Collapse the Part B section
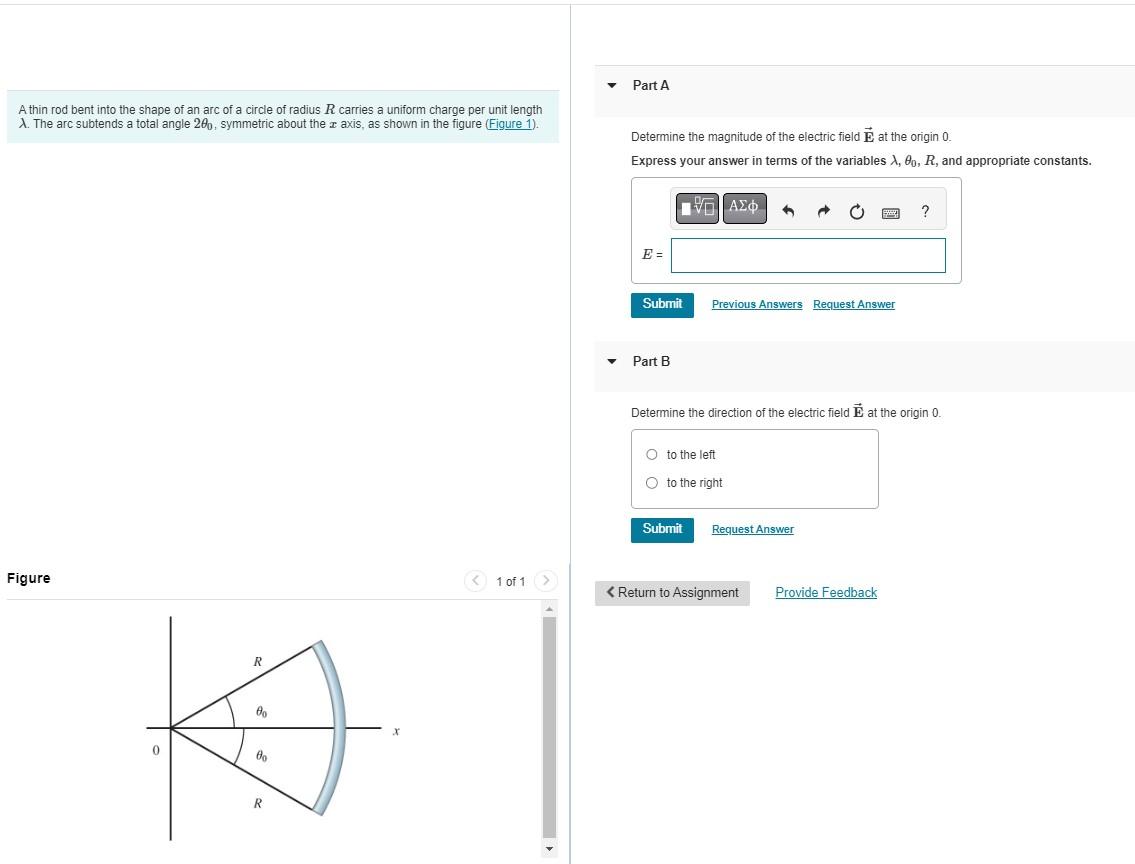This screenshot has height=864, width=1135. pos(611,362)
